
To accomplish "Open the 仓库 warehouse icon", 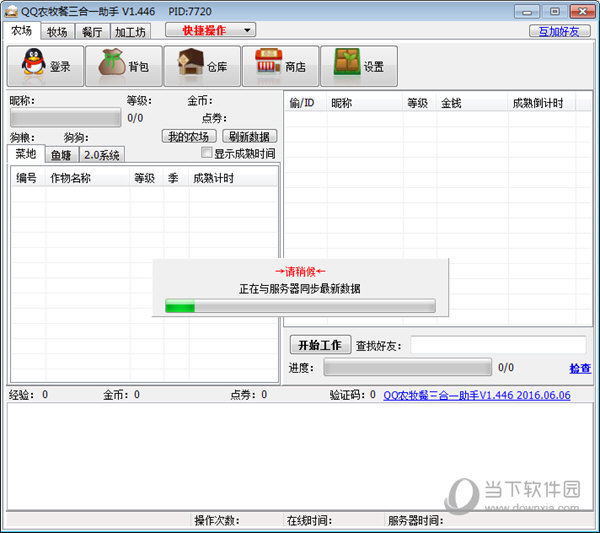I will click(202, 66).
